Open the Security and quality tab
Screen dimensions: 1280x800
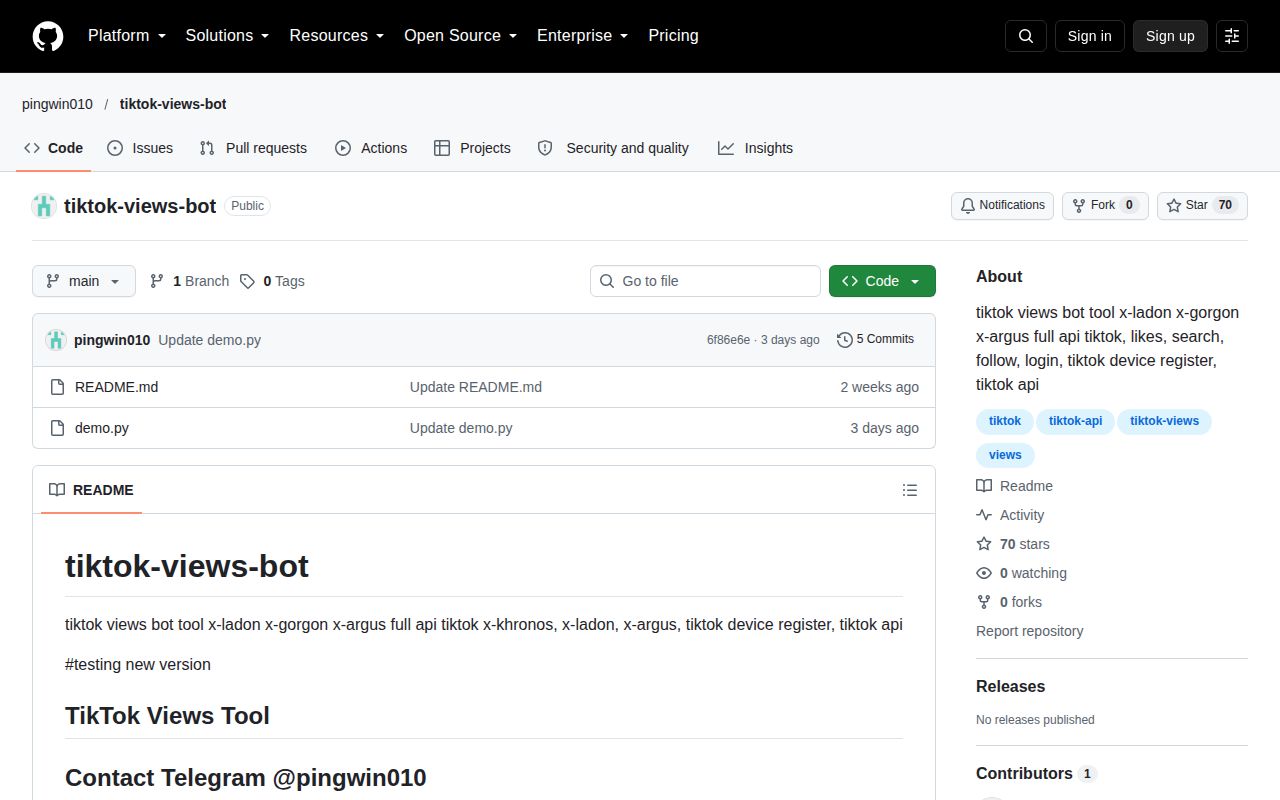[613, 148]
